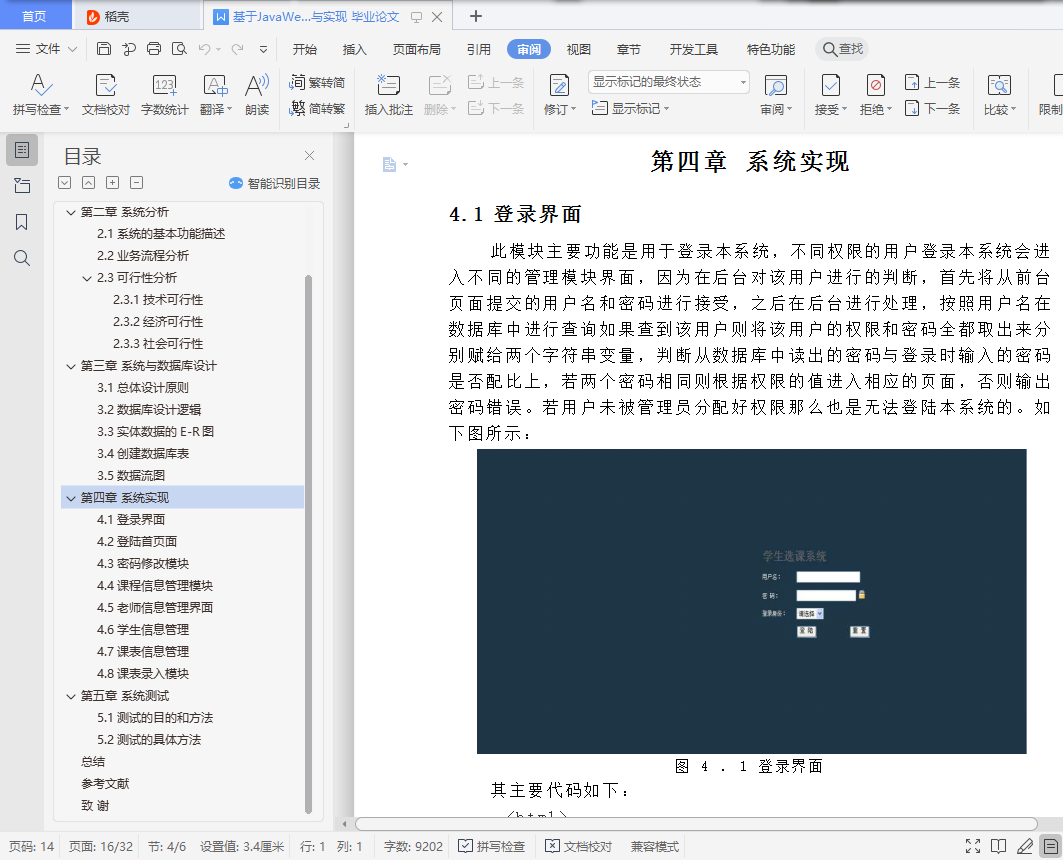
Task: Open the chapter navigation icon in sidebar
Action: [x=22, y=186]
